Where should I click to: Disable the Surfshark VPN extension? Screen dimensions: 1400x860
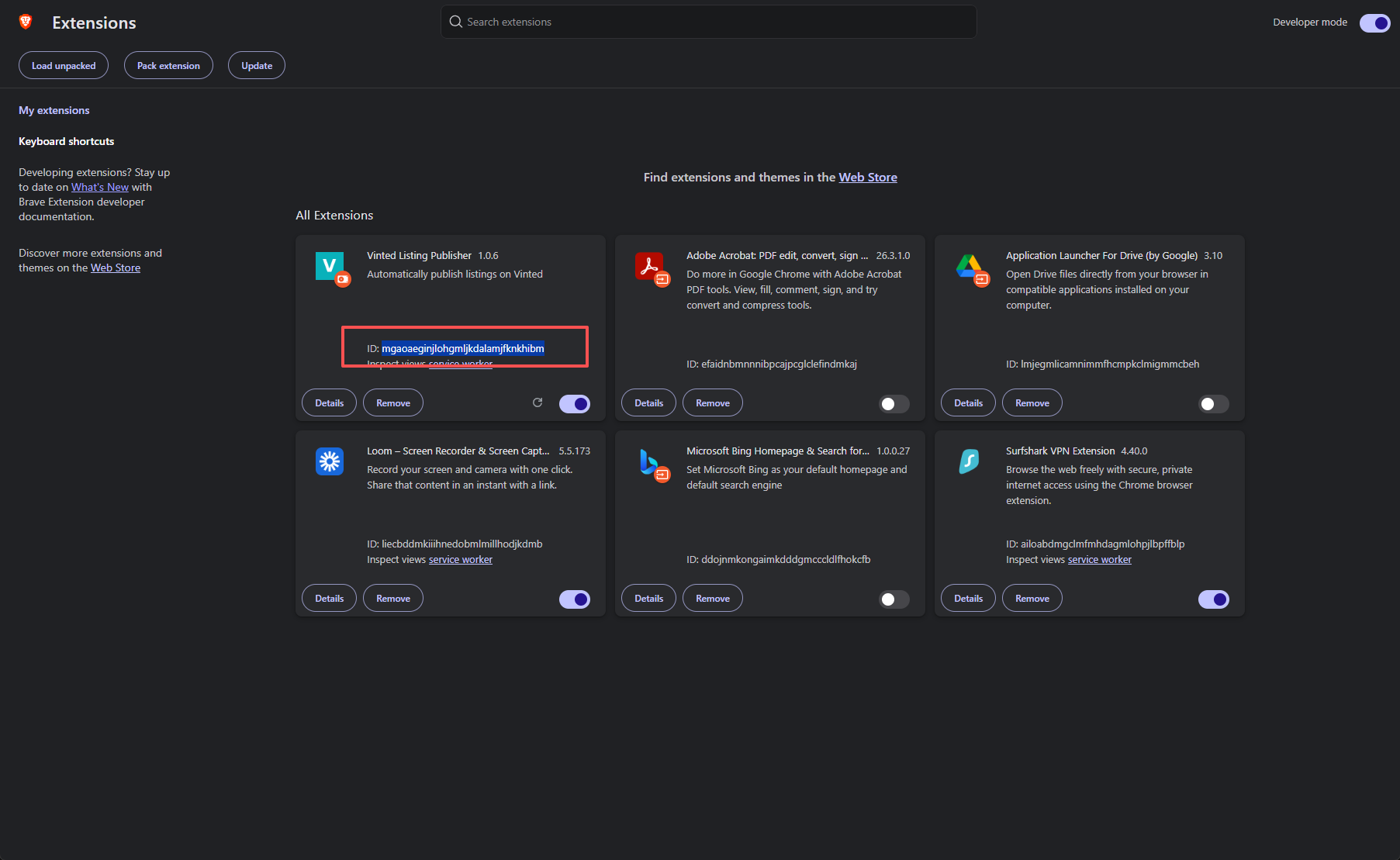pos(1214,599)
